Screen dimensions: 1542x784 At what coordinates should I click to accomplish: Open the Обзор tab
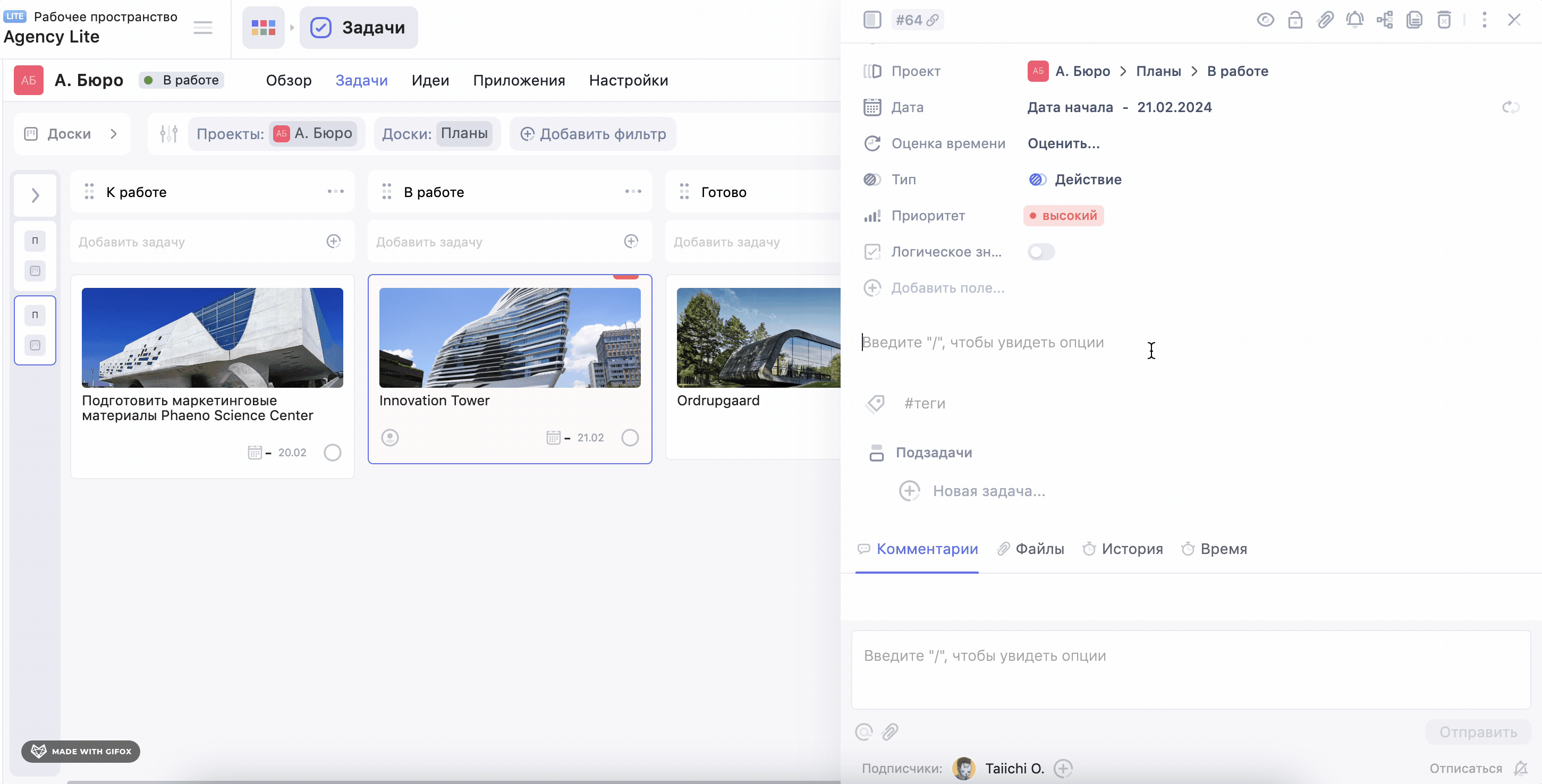point(289,80)
